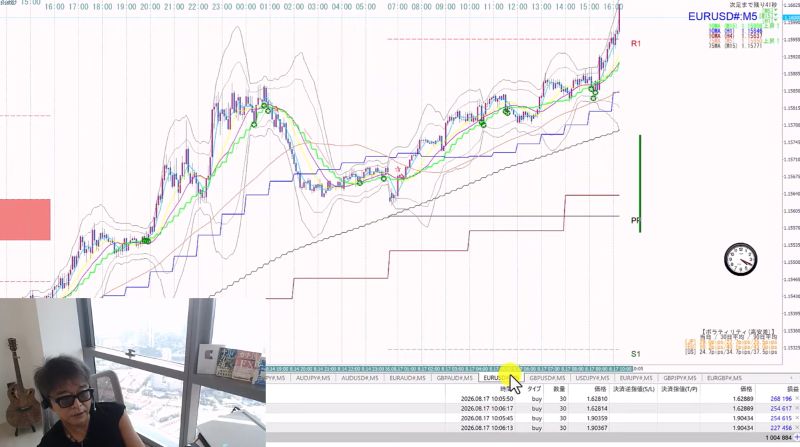Select the pink rectangle object on chart

(x=25, y=219)
